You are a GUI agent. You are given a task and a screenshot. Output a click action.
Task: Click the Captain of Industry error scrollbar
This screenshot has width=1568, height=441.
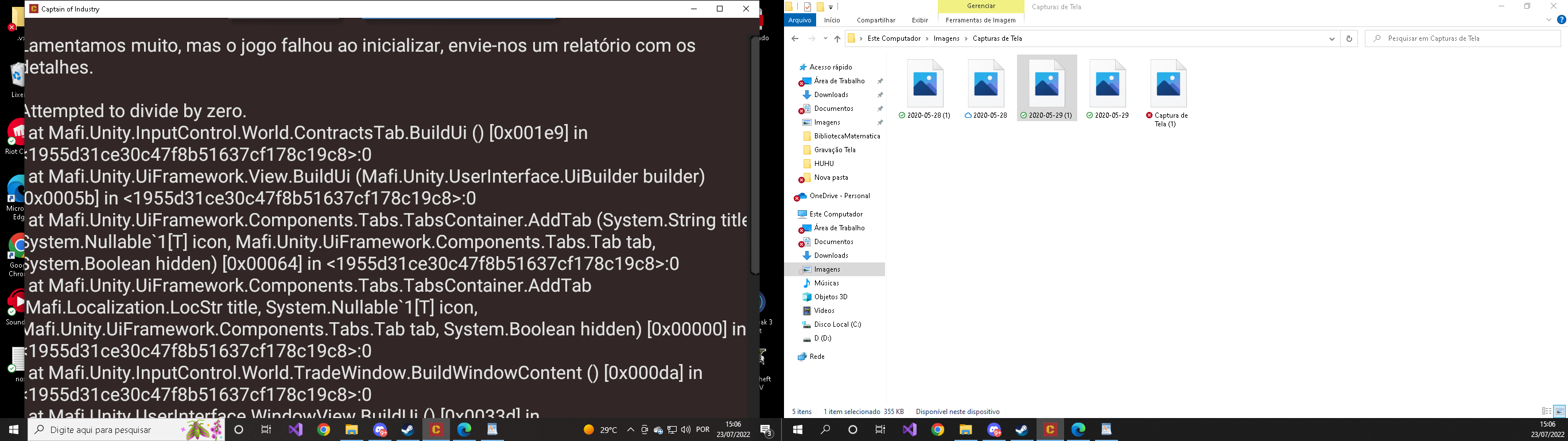pyautogui.click(x=755, y=155)
